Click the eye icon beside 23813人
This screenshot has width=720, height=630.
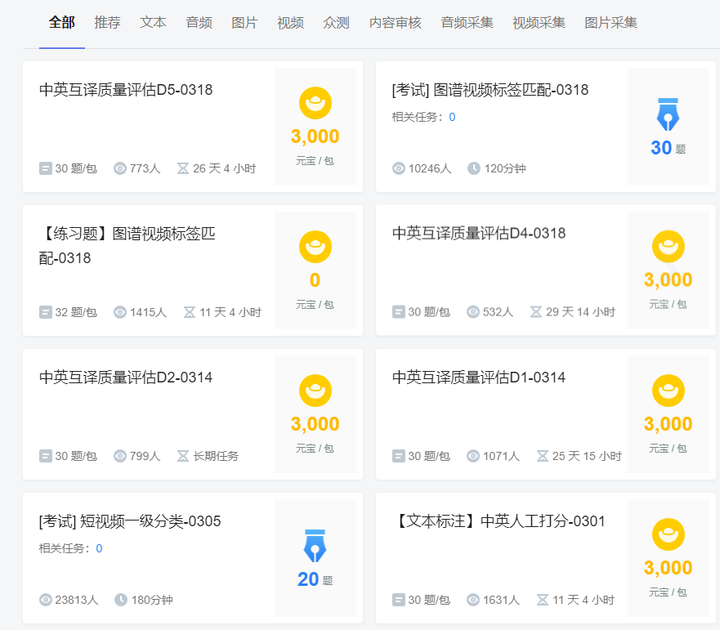click(45, 600)
